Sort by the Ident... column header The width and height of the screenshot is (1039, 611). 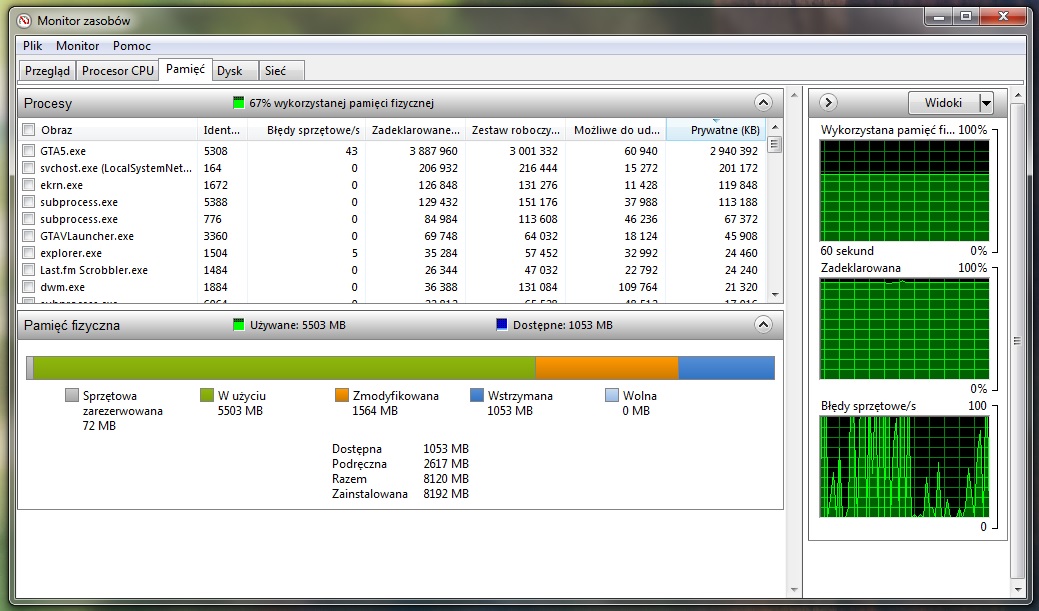[222, 130]
